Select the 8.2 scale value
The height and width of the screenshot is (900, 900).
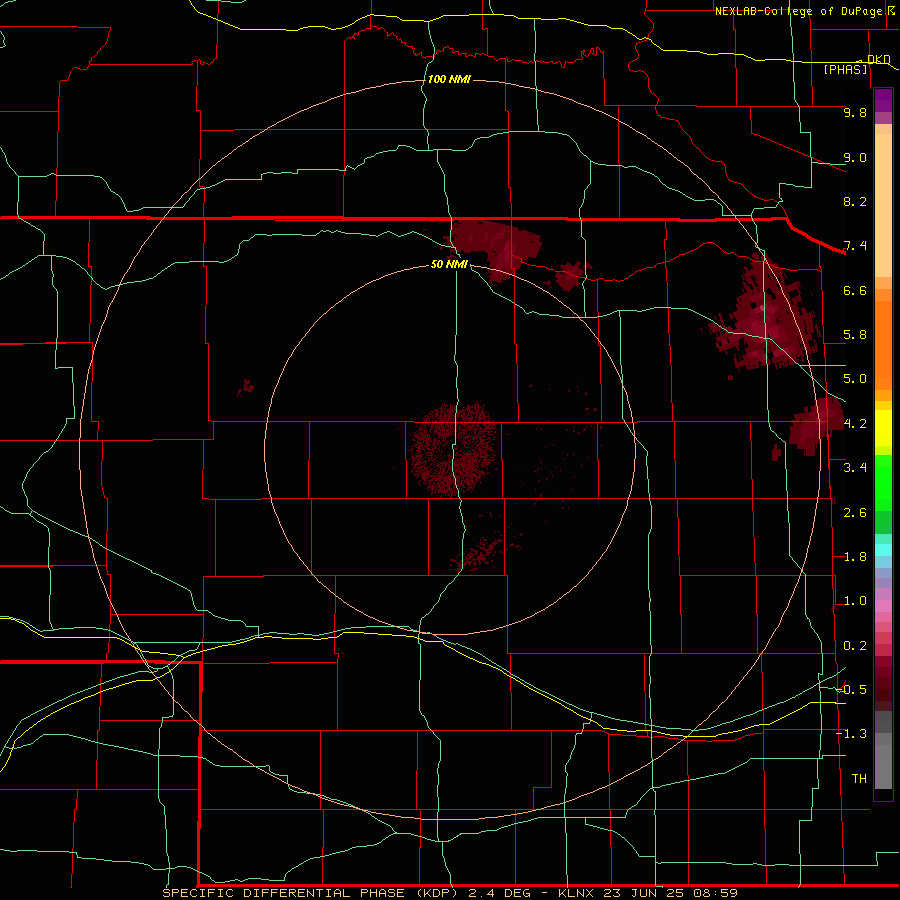[855, 201]
